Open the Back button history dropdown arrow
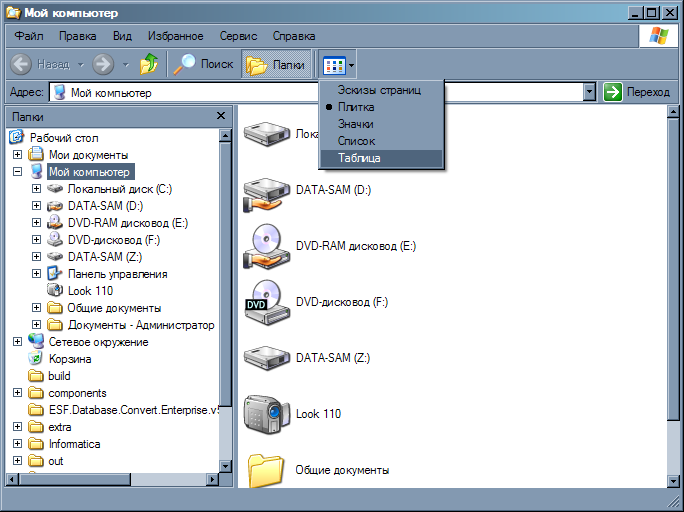This screenshot has height=512, width=684. (81, 65)
